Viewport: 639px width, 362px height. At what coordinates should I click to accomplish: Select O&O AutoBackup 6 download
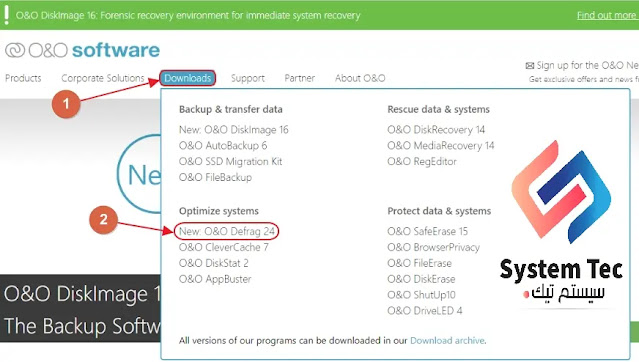(x=223, y=146)
